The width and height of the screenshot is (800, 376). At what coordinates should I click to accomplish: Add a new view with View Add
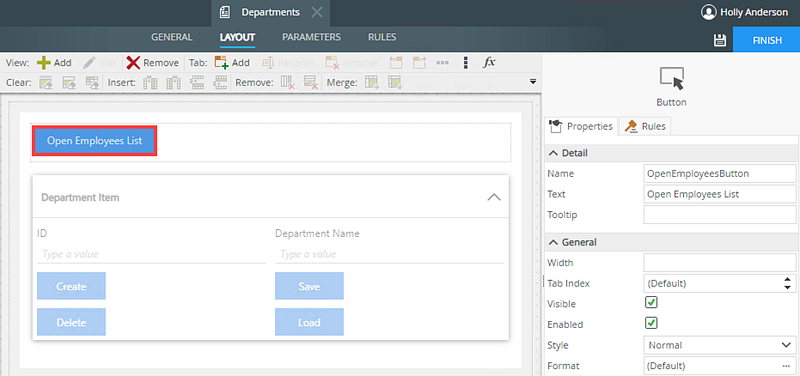coord(54,63)
